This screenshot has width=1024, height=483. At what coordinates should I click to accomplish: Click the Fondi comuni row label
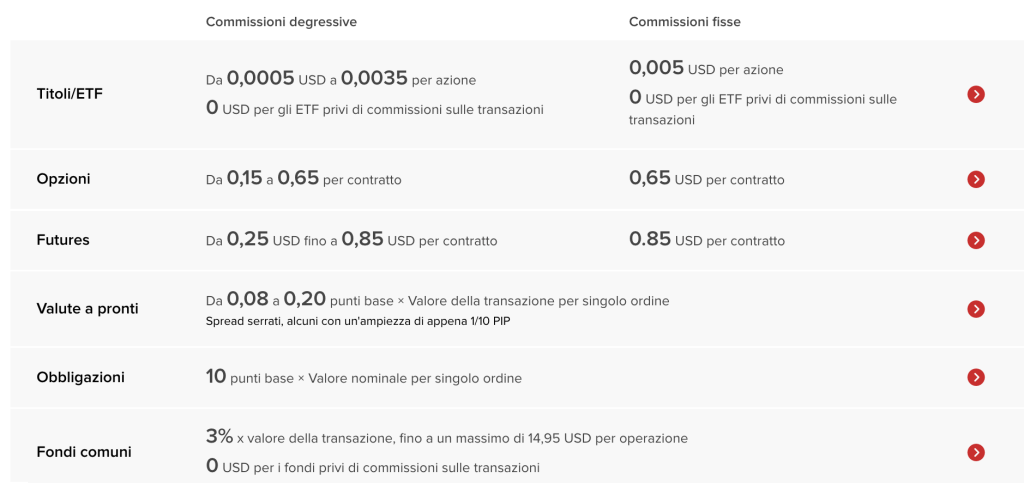[84, 452]
